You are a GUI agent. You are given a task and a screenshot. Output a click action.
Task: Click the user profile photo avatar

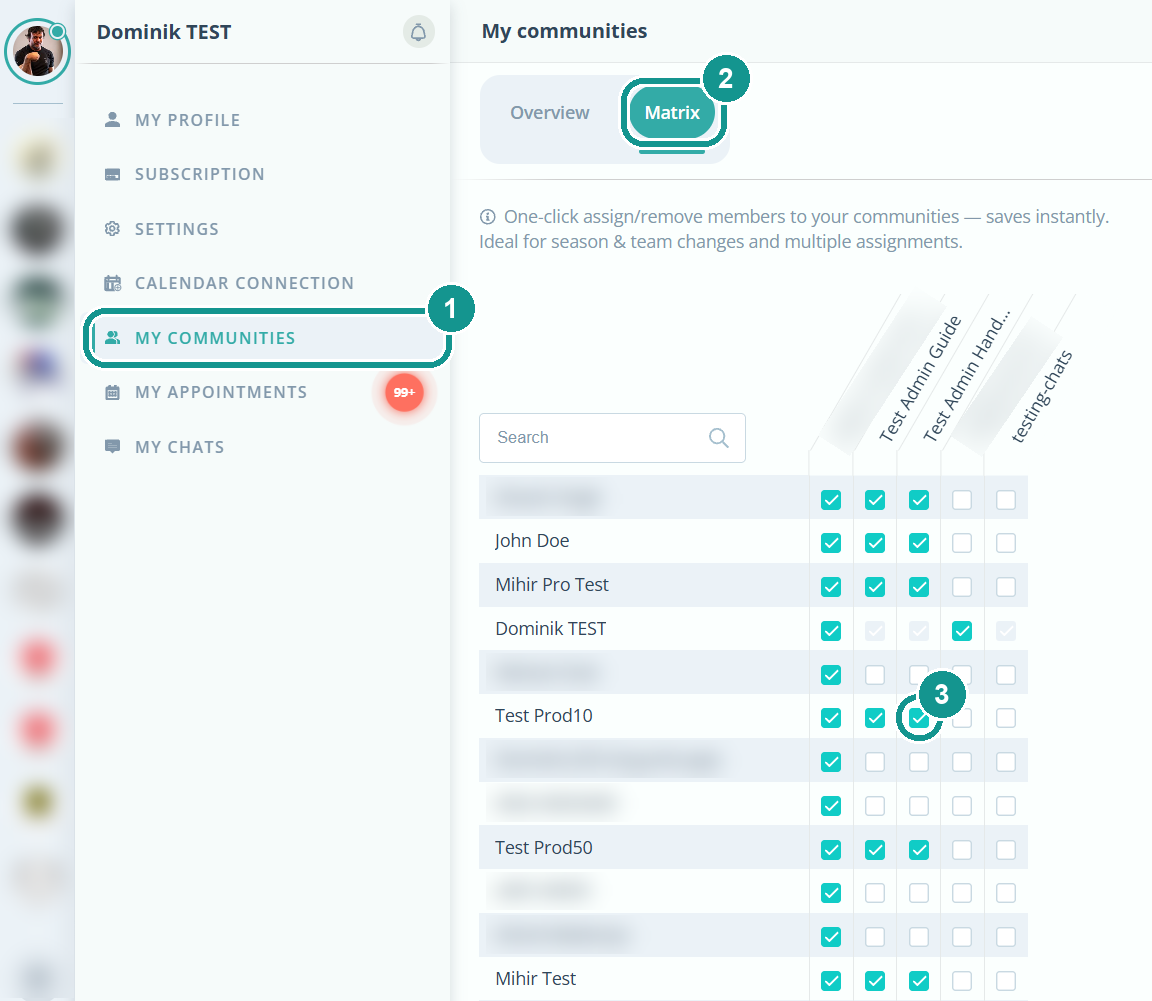37,51
